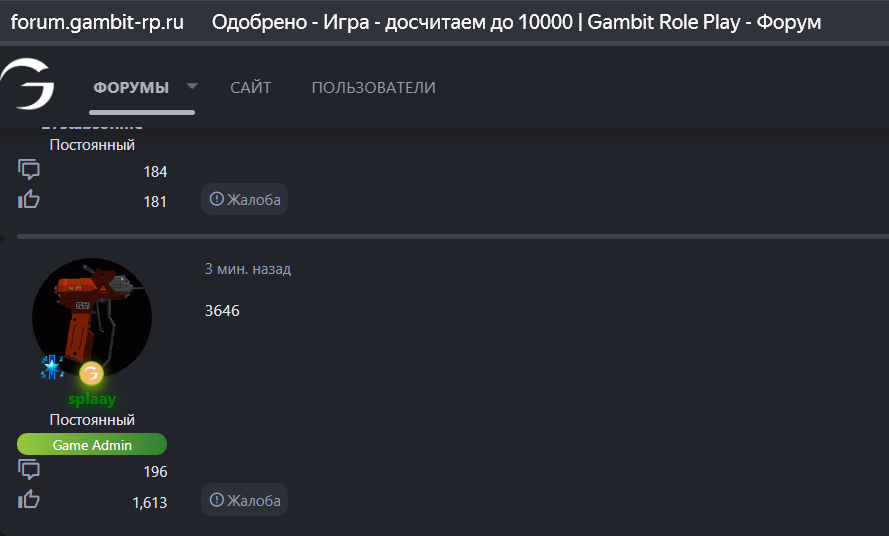The image size is (889, 536).
Task: Click the Gambit logo in the header
Action: point(28,85)
